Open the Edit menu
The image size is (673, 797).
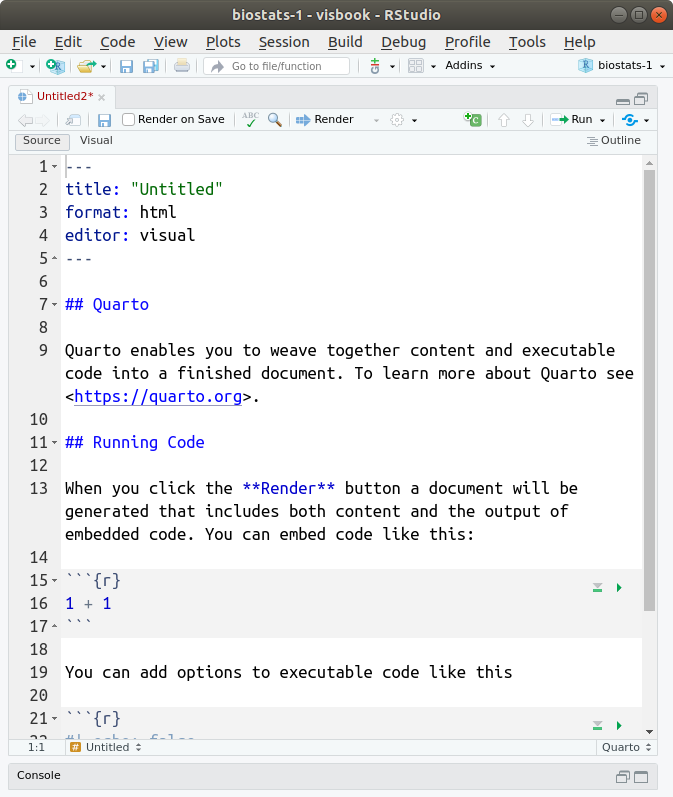(68, 42)
